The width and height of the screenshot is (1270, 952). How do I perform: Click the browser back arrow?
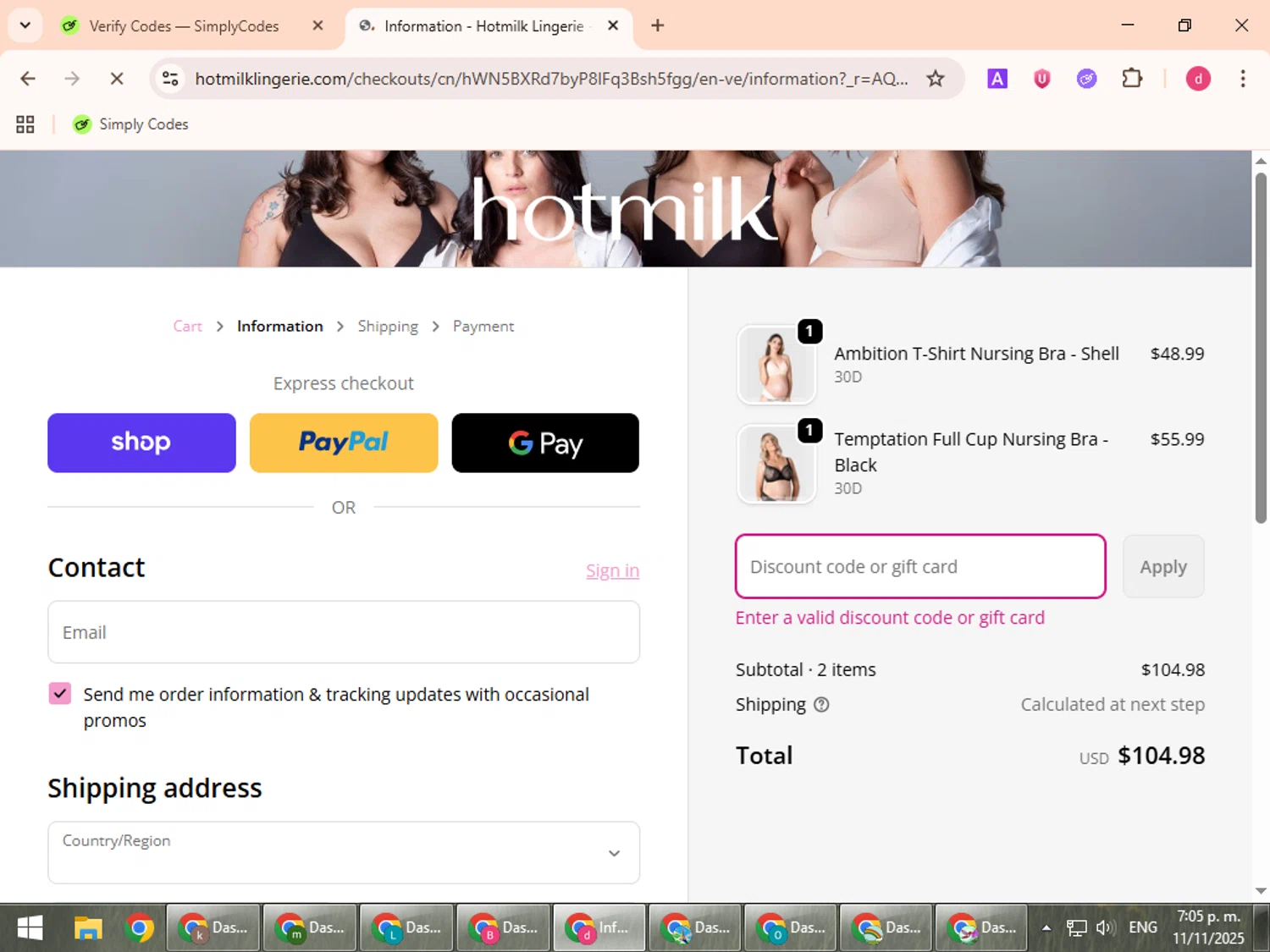click(28, 79)
